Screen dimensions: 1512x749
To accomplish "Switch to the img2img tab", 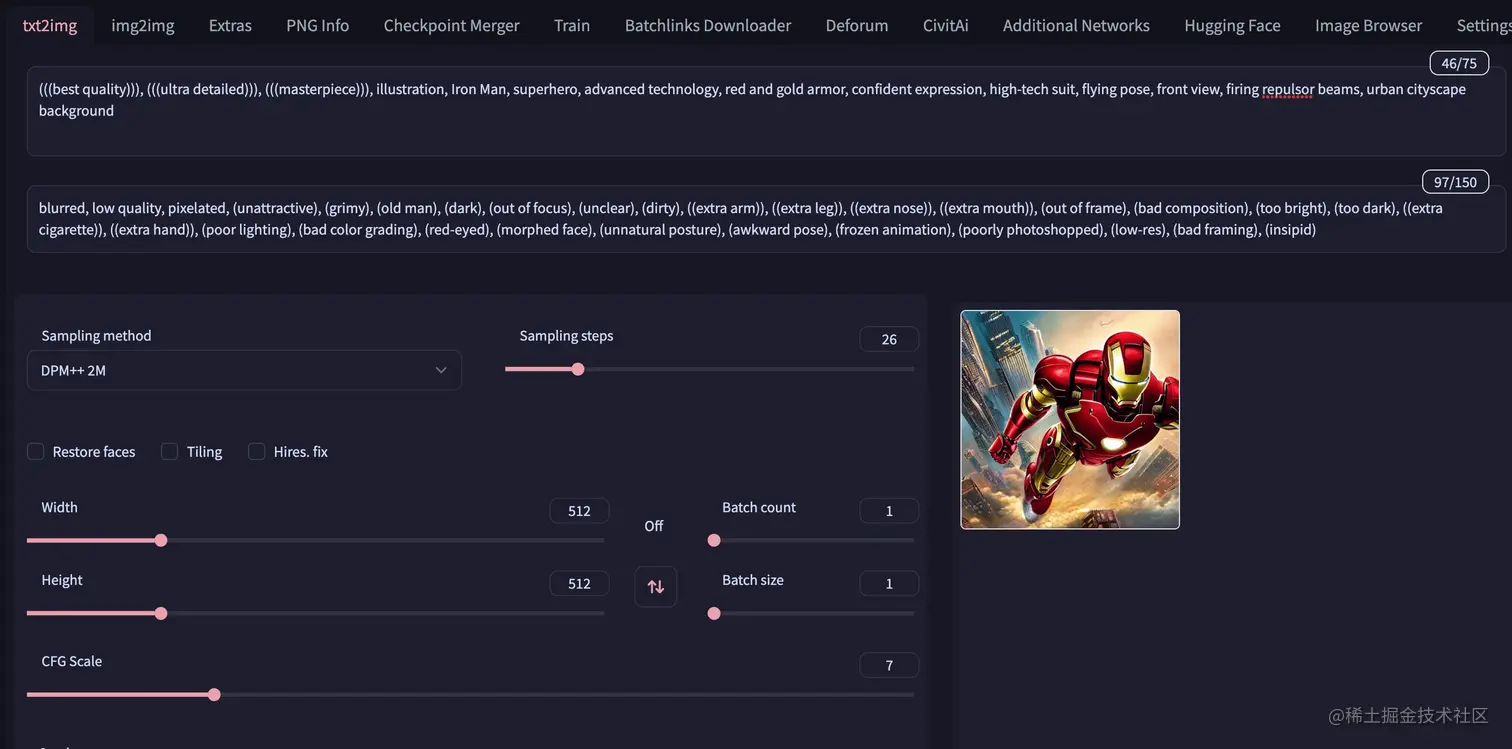I will (143, 25).
